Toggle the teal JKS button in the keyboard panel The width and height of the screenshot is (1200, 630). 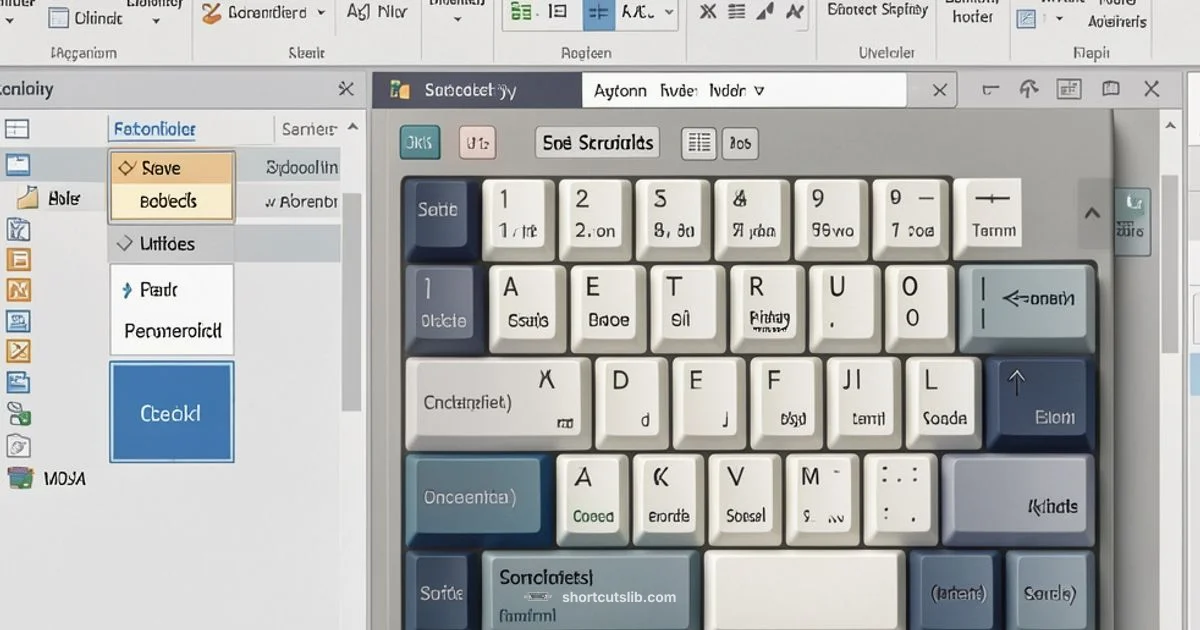419,142
